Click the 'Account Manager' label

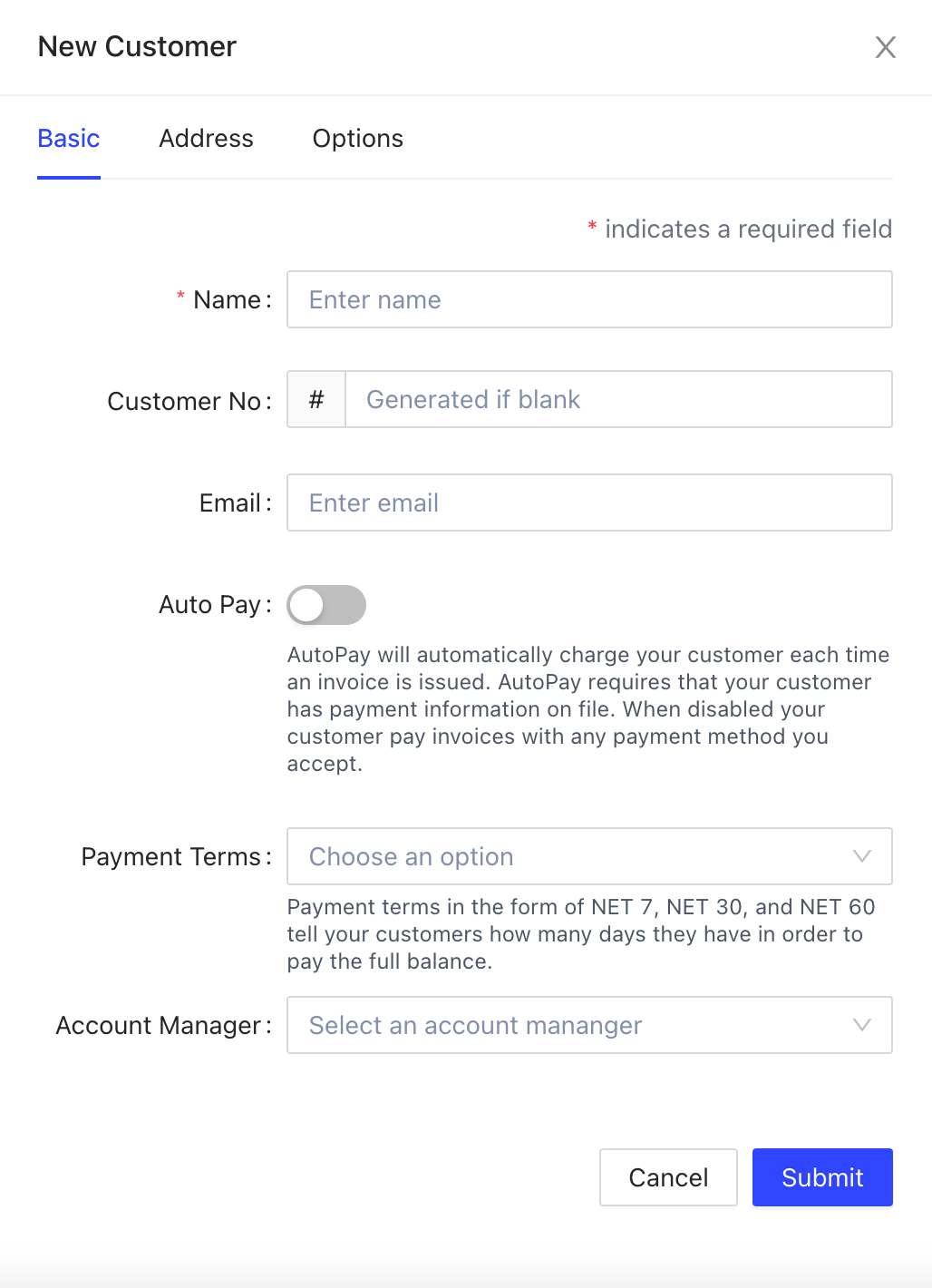[159, 1026]
